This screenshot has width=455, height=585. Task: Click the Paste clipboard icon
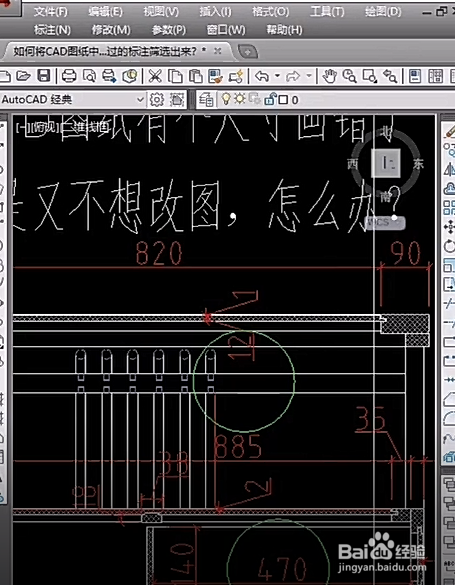[x=195, y=76]
